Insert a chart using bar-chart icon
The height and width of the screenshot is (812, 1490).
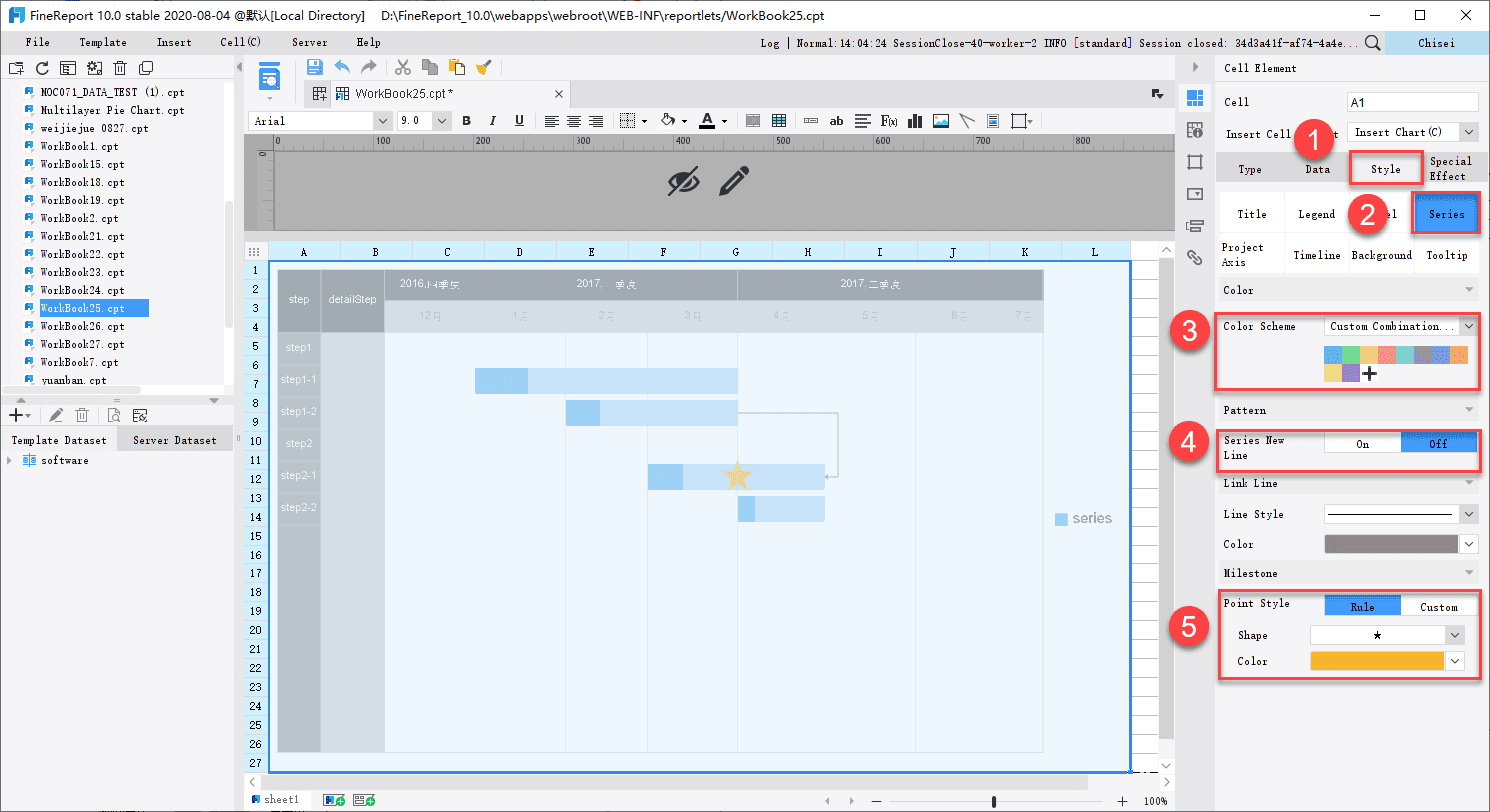tap(914, 121)
